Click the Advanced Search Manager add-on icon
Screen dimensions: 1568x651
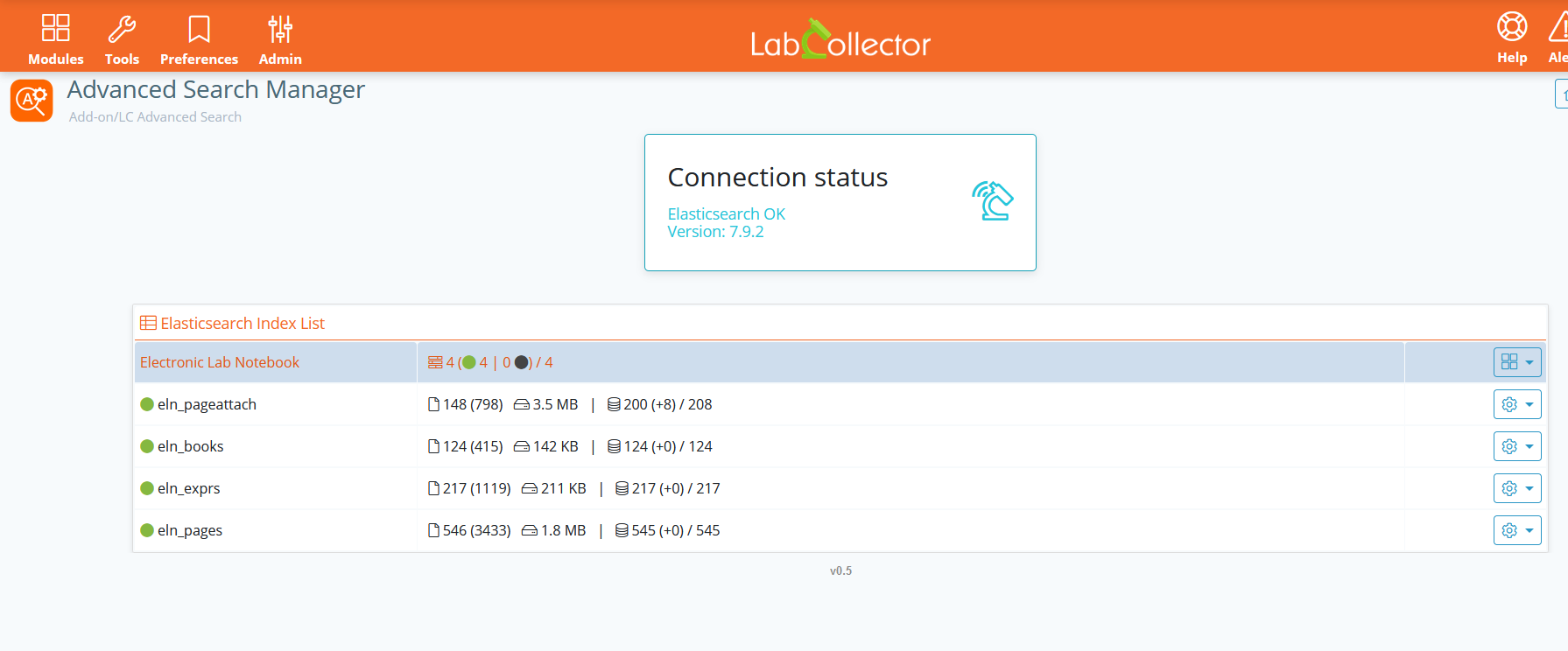coord(32,101)
